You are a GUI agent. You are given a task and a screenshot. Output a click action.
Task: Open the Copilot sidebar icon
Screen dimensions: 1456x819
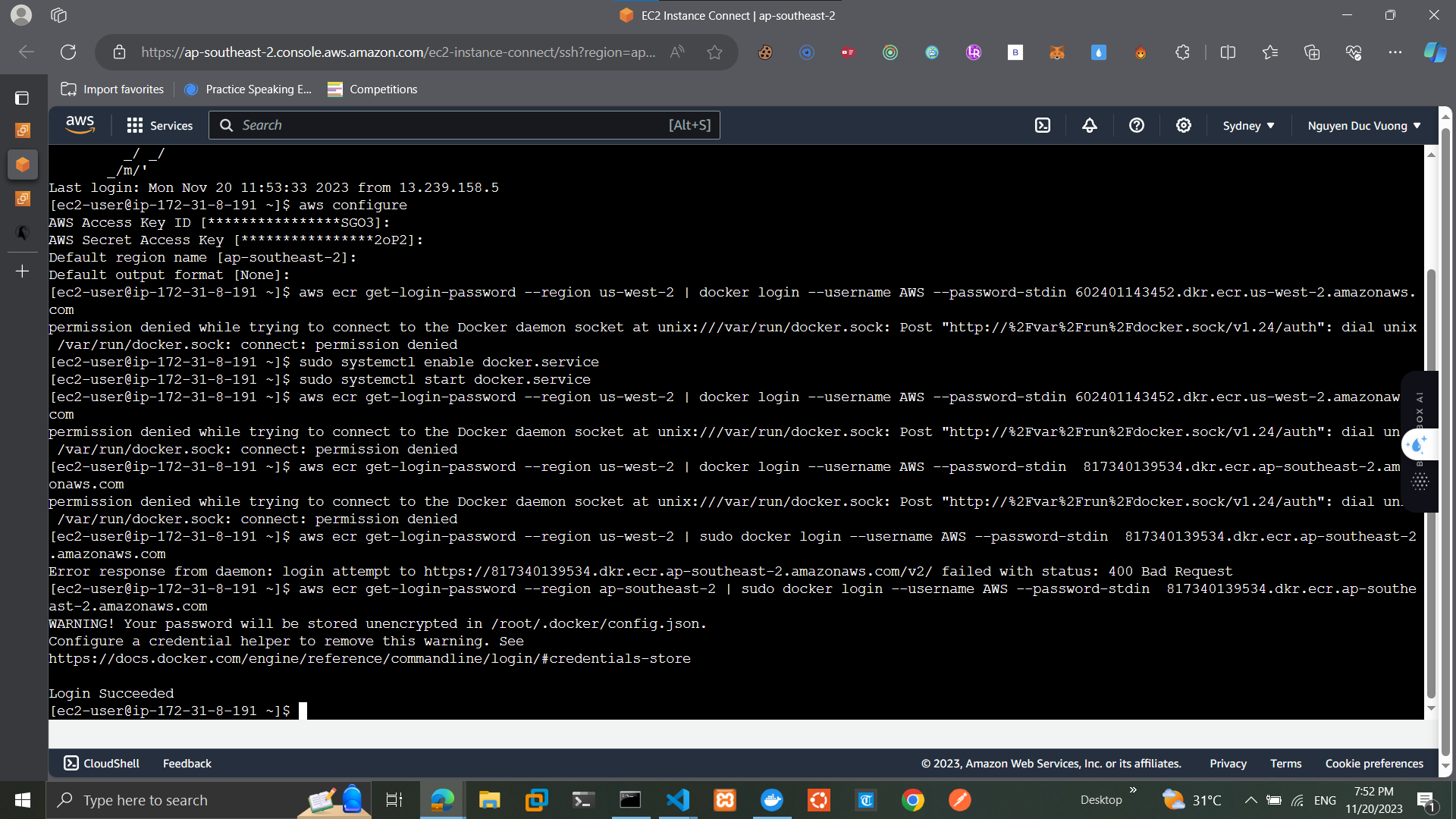(x=1435, y=52)
